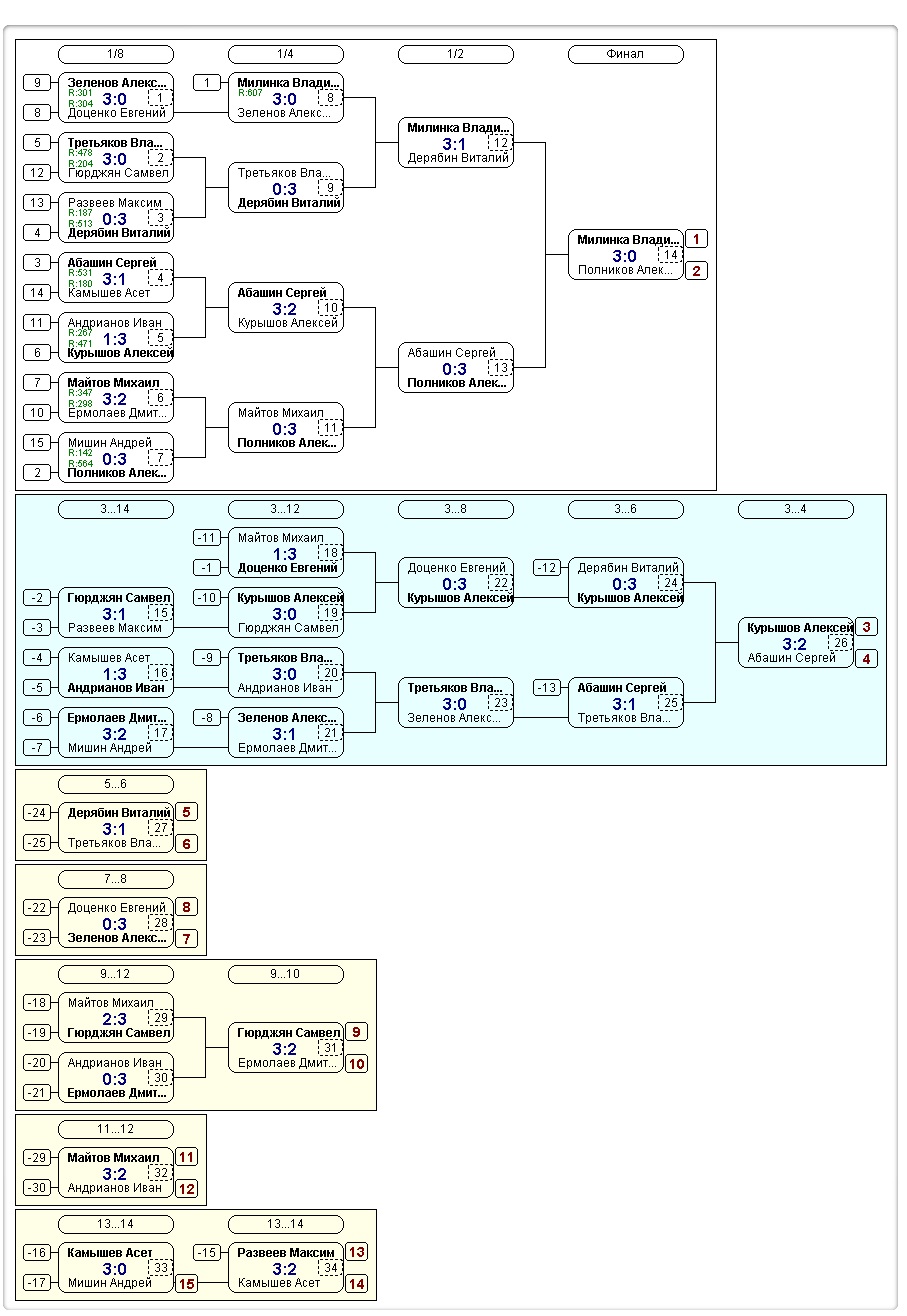The height and width of the screenshot is (1316, 907).
Task: Click the "-11" box beside Майтов Михаил
Action: [207, 537]
